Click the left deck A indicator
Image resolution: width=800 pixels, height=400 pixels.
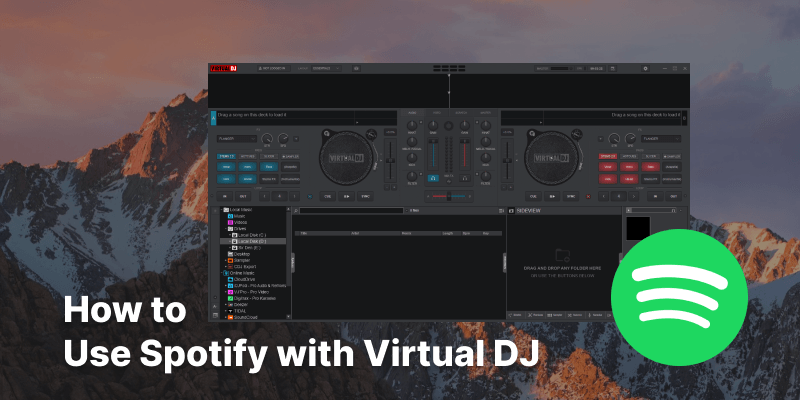click(x=213, y=118)
